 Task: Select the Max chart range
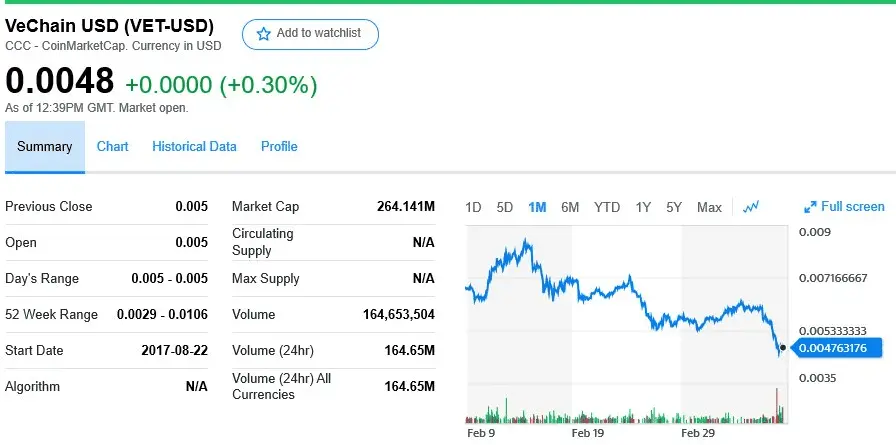(x=709, y=207)
